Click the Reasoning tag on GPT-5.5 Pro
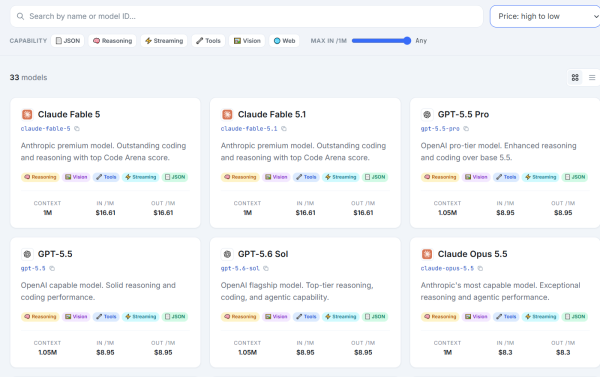Image resolution: width=600 pixels, height=377 pixels. pos(440,177)
